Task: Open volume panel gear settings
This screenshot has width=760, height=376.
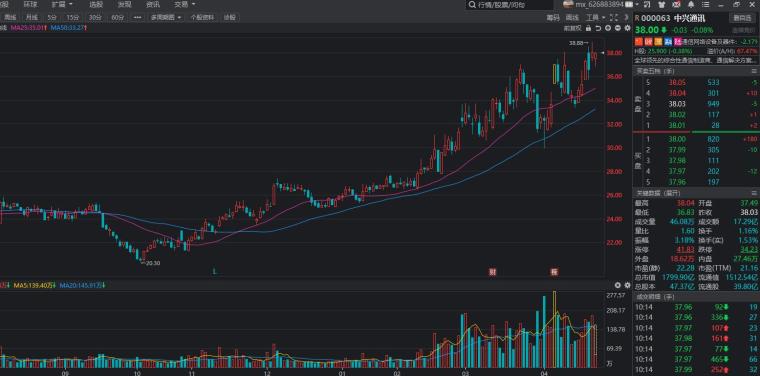Action: pos(627,285)
